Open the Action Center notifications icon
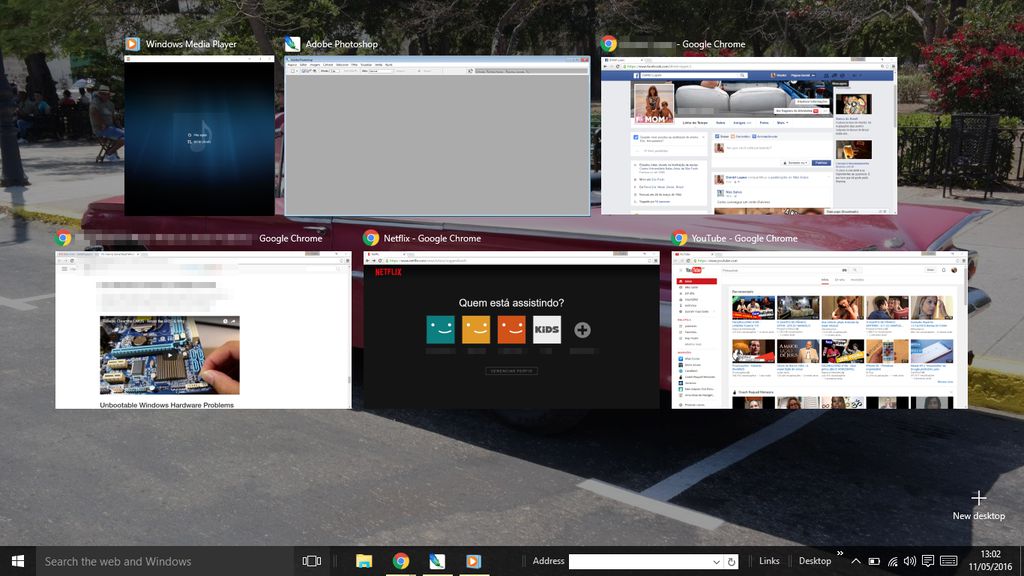The image size is (1024, 576). [x=928, y=561]
